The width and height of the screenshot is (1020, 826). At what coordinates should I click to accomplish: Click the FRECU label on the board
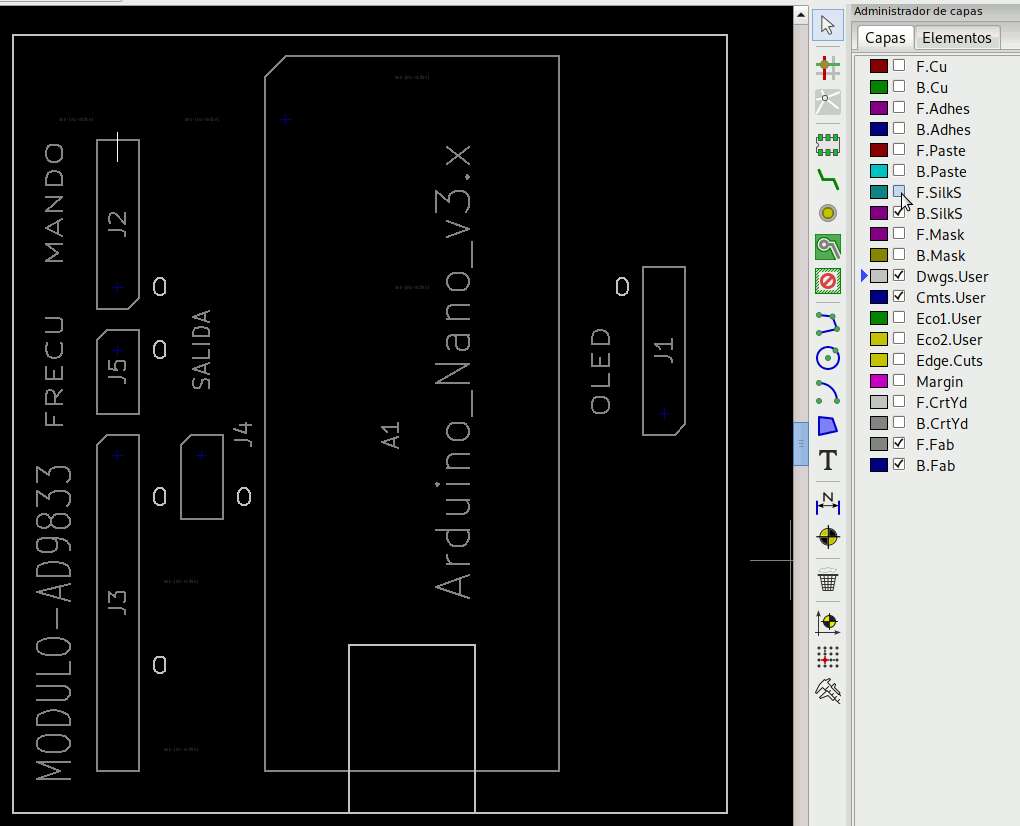tap(55, 371)
